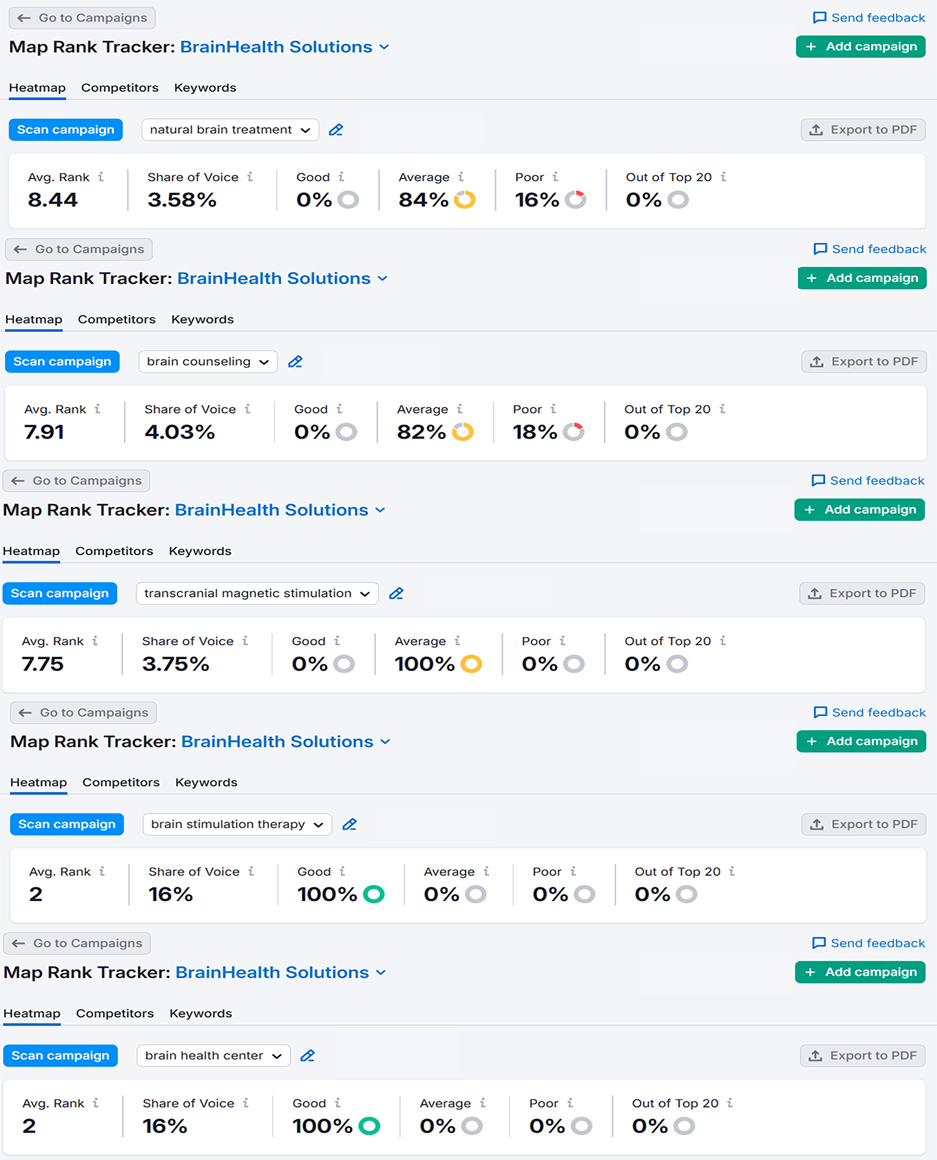Click the edit pencil beside "natural brain treatment"
The height and width of the screenshot is (1160, 937).
tap(336, 130)
